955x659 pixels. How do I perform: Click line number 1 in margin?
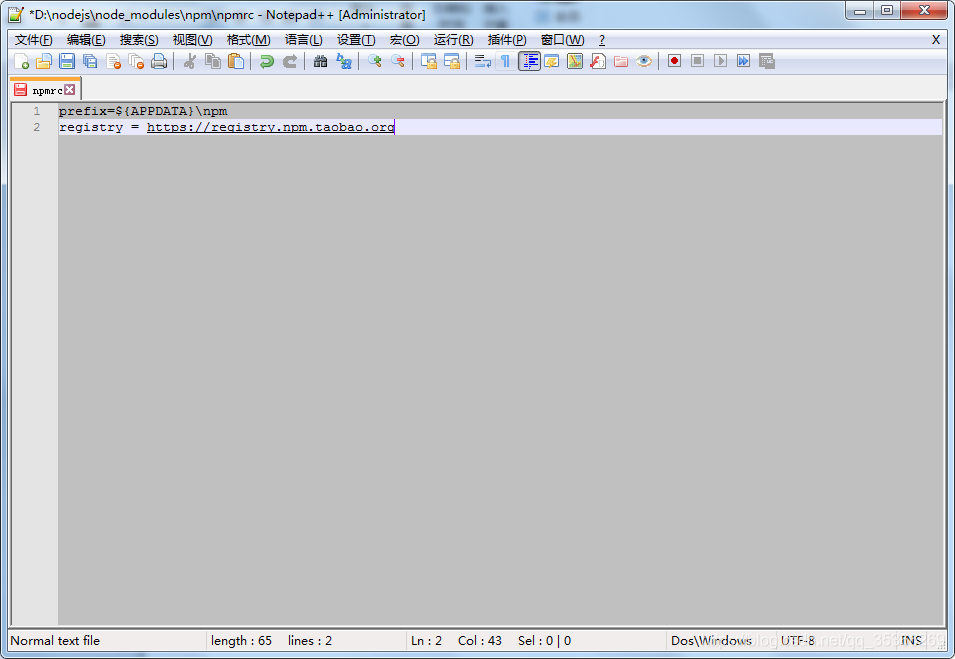pyautogui.click(x=37, y=111)
